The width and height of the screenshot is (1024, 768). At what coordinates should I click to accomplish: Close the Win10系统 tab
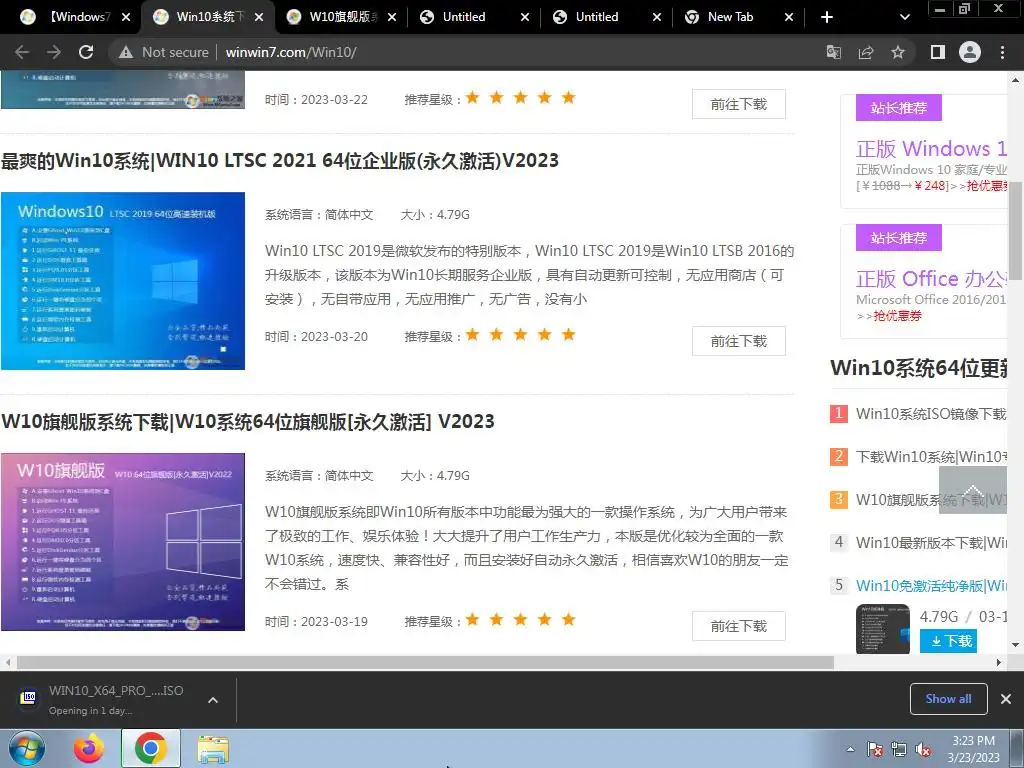click(259, 17)
